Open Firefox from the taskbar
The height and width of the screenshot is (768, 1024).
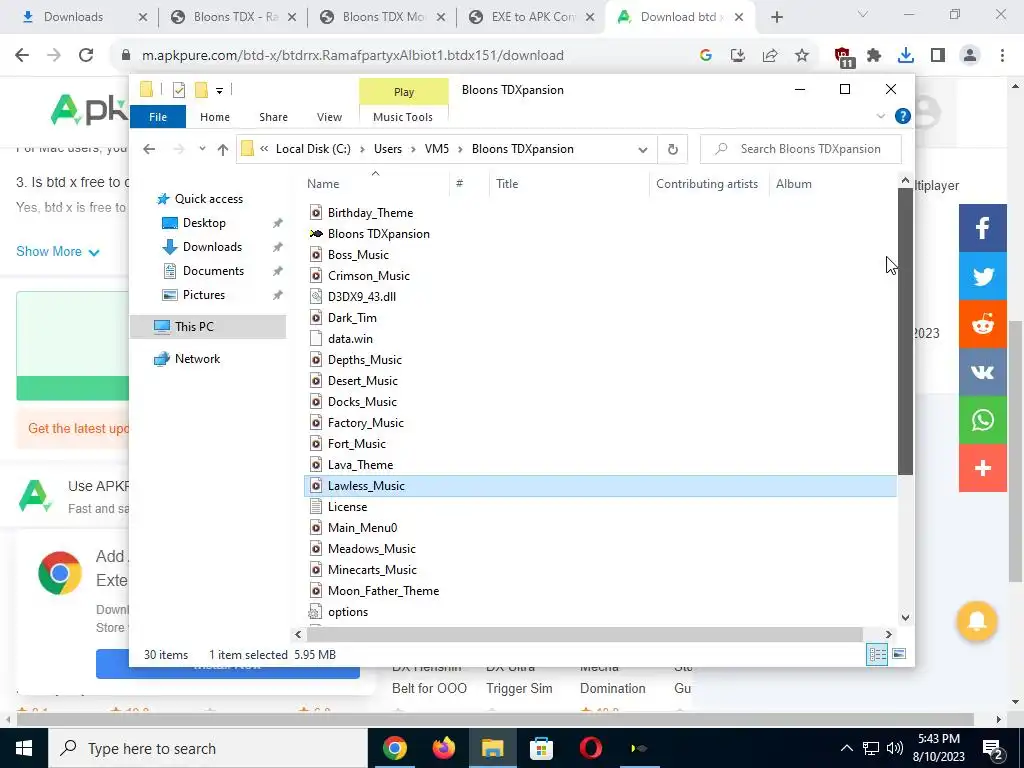(x=443, y=748)
